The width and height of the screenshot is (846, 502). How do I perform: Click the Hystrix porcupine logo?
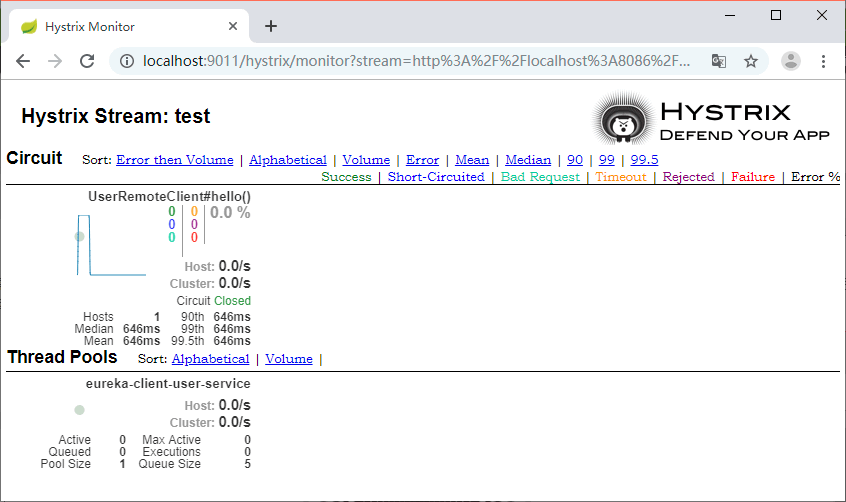pos(624,118)
